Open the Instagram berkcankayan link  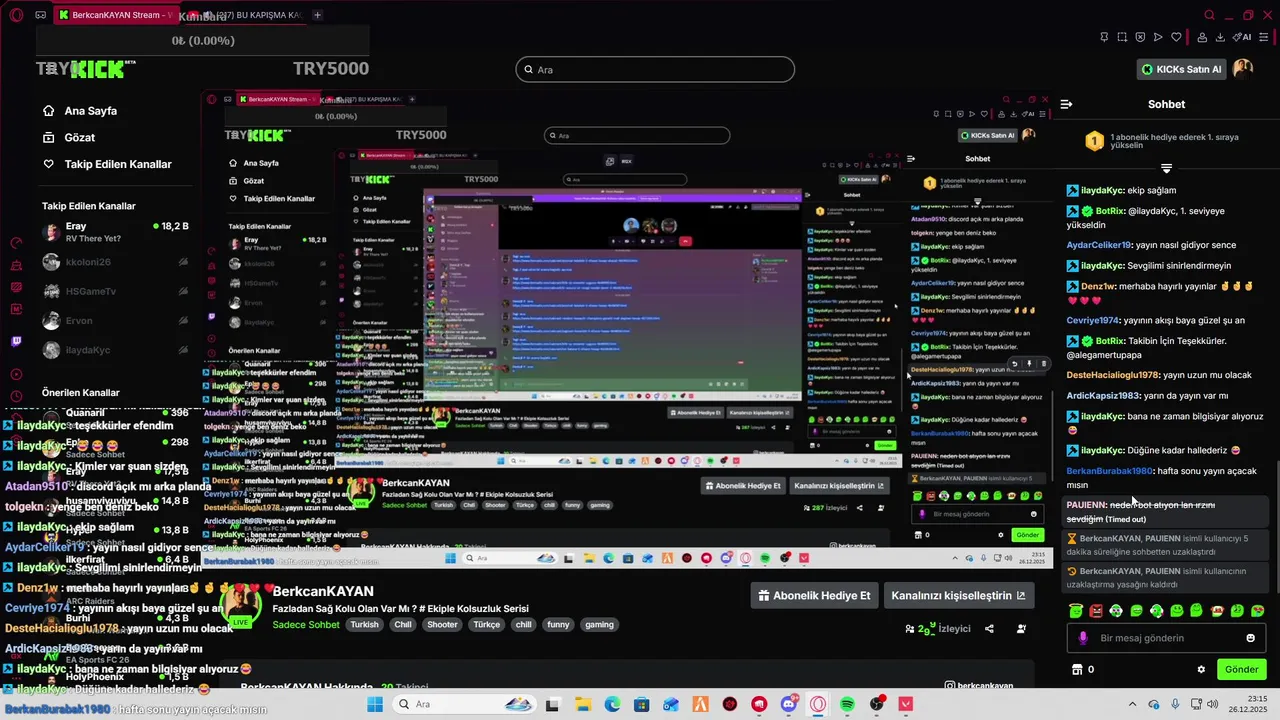[x=979, y=686]
